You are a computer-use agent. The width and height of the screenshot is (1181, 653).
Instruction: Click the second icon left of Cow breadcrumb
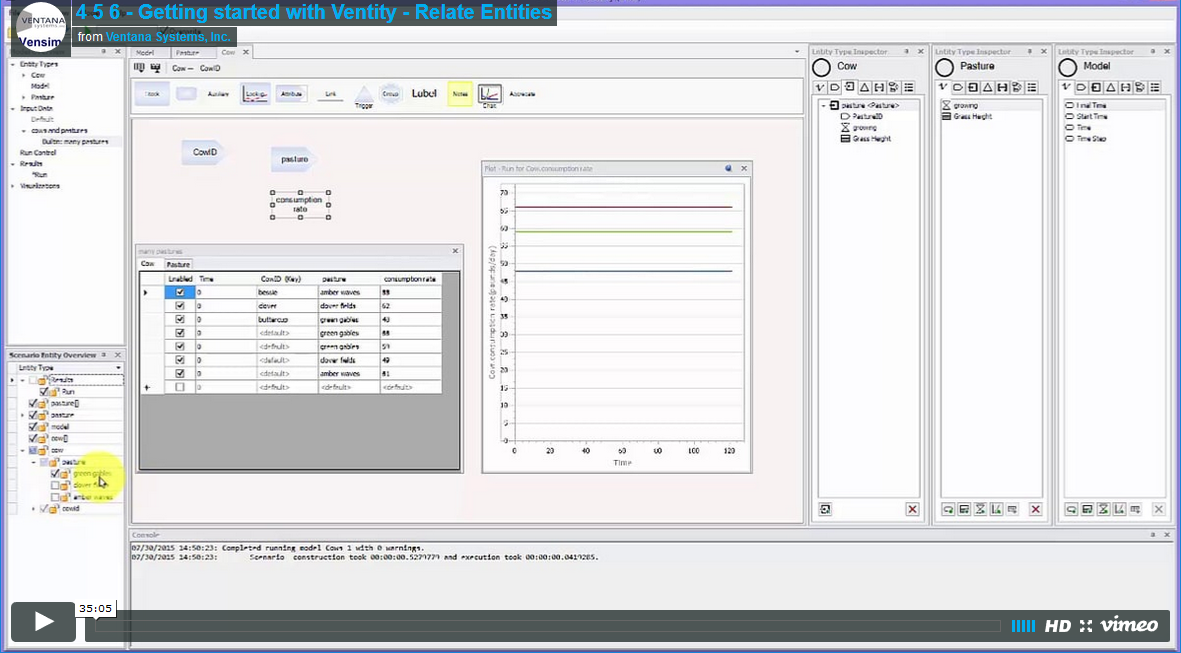click(x=156, y=68)
